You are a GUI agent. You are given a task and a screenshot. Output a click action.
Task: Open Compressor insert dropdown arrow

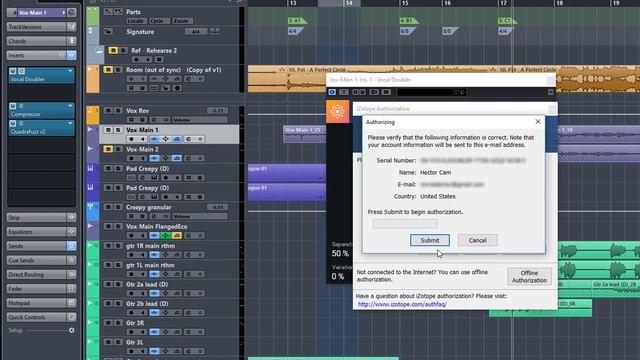click(70, 106)
